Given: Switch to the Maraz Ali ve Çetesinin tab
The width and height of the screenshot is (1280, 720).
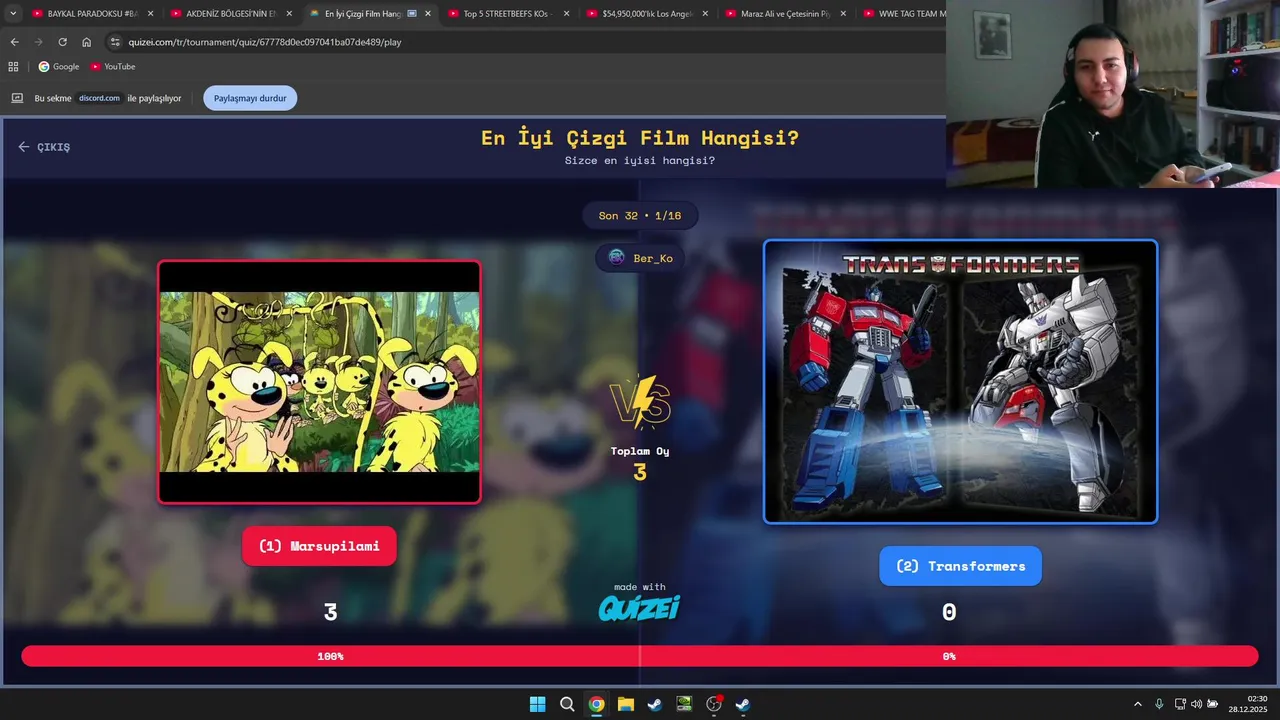Looking at the screenshot, I should pyautogui.click(x=785, y=14).
